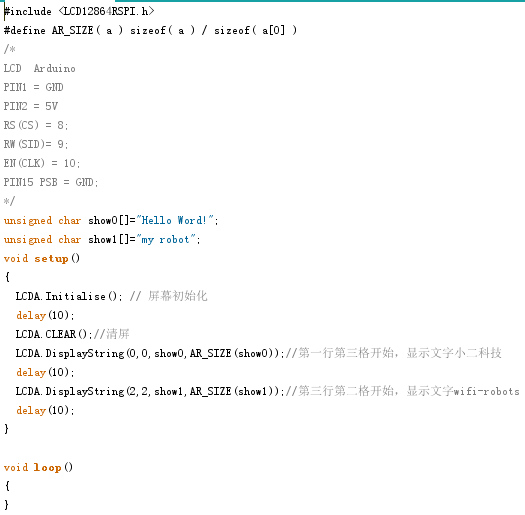The height and width of the screenshot is (515, 525).
Task: Click the "Hello Word!" string literal
Action: [x=175, y=220]
